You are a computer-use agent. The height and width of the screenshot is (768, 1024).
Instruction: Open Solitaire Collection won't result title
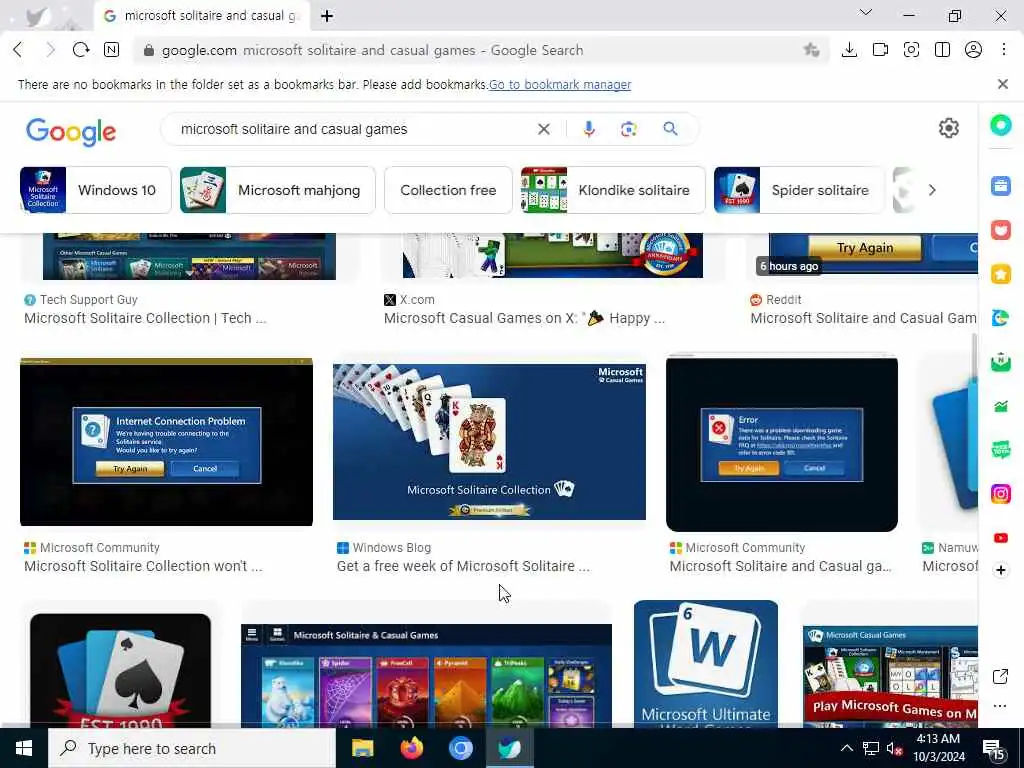pos(143,566)
